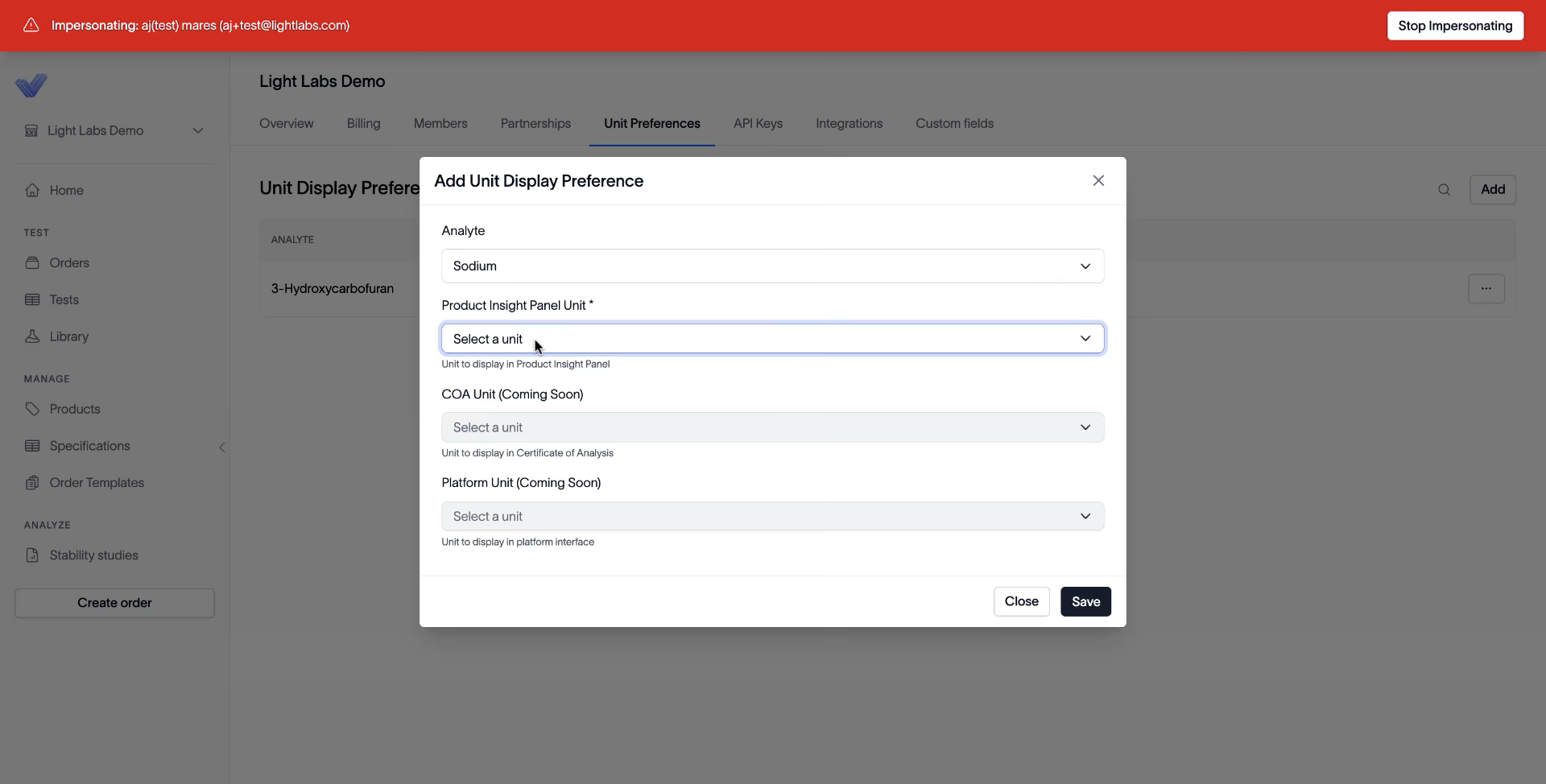Save the unit display preference
1546x784 pixels.
[1085, 602]
